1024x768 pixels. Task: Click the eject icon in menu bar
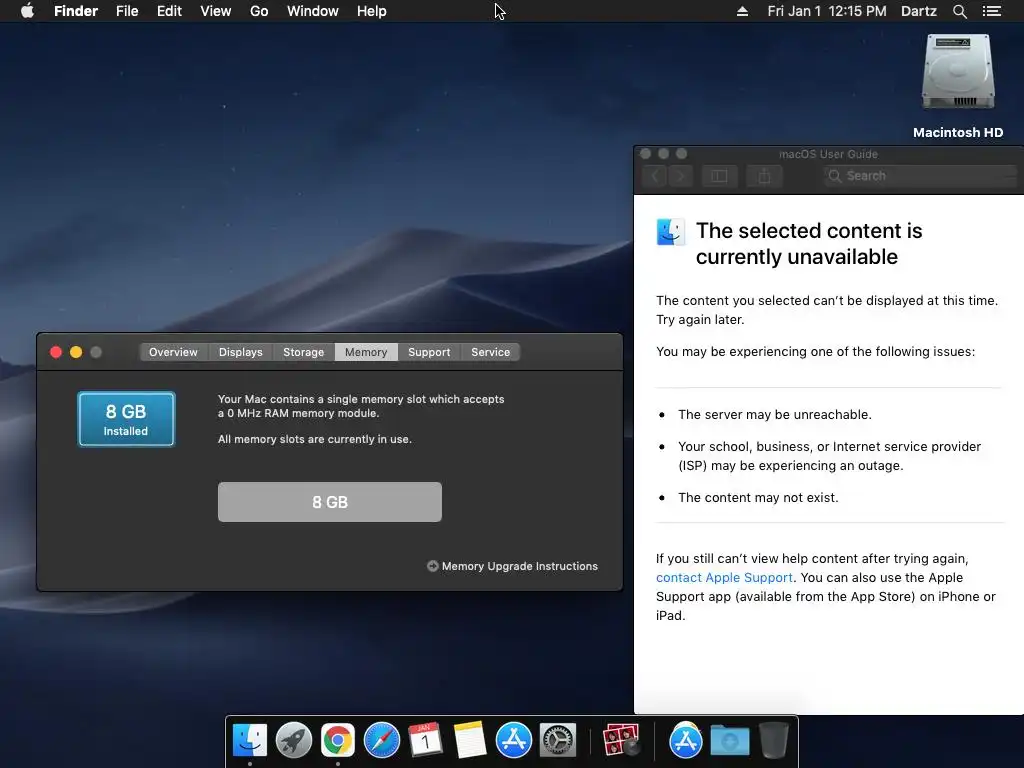coord(743,11)
